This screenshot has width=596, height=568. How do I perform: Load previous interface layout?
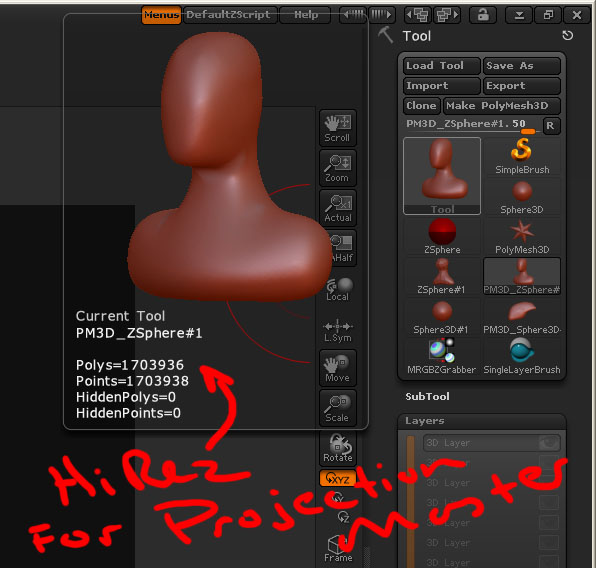click(x=418, y=15)
